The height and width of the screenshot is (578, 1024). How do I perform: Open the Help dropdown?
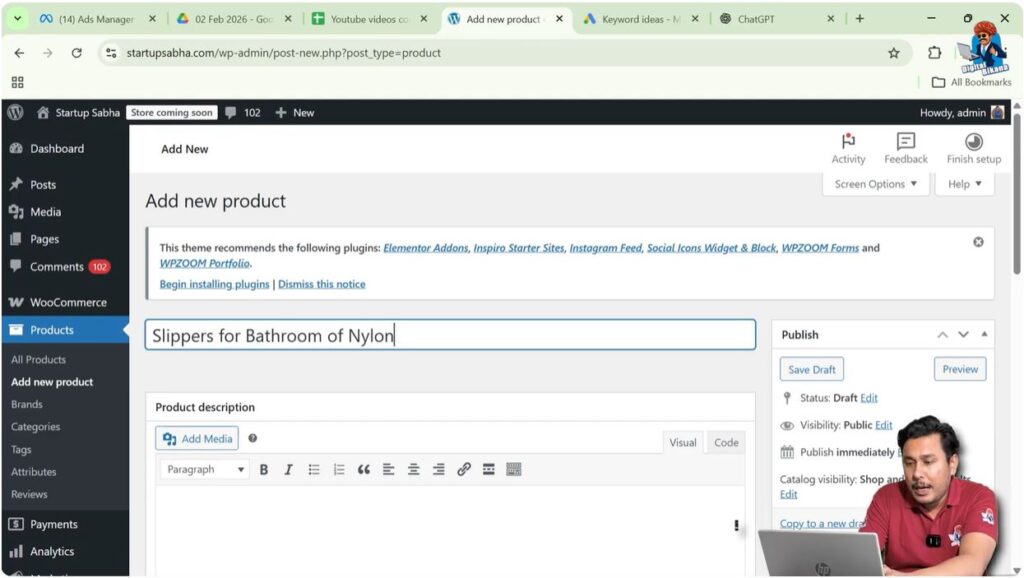963,184
